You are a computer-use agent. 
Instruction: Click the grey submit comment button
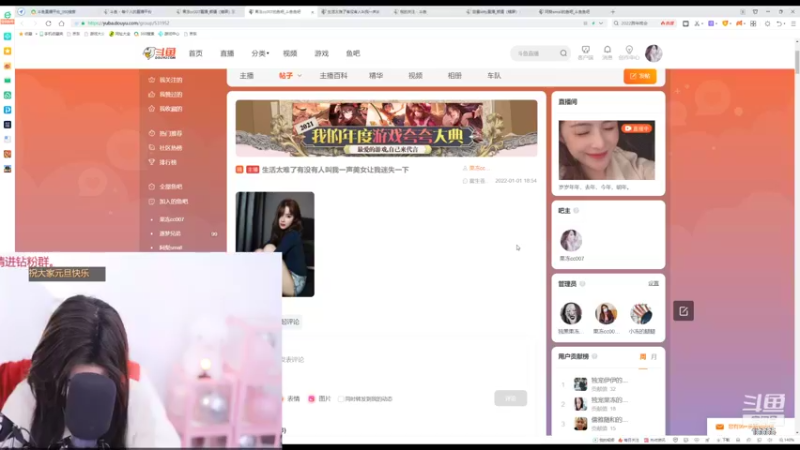(510, 398)
